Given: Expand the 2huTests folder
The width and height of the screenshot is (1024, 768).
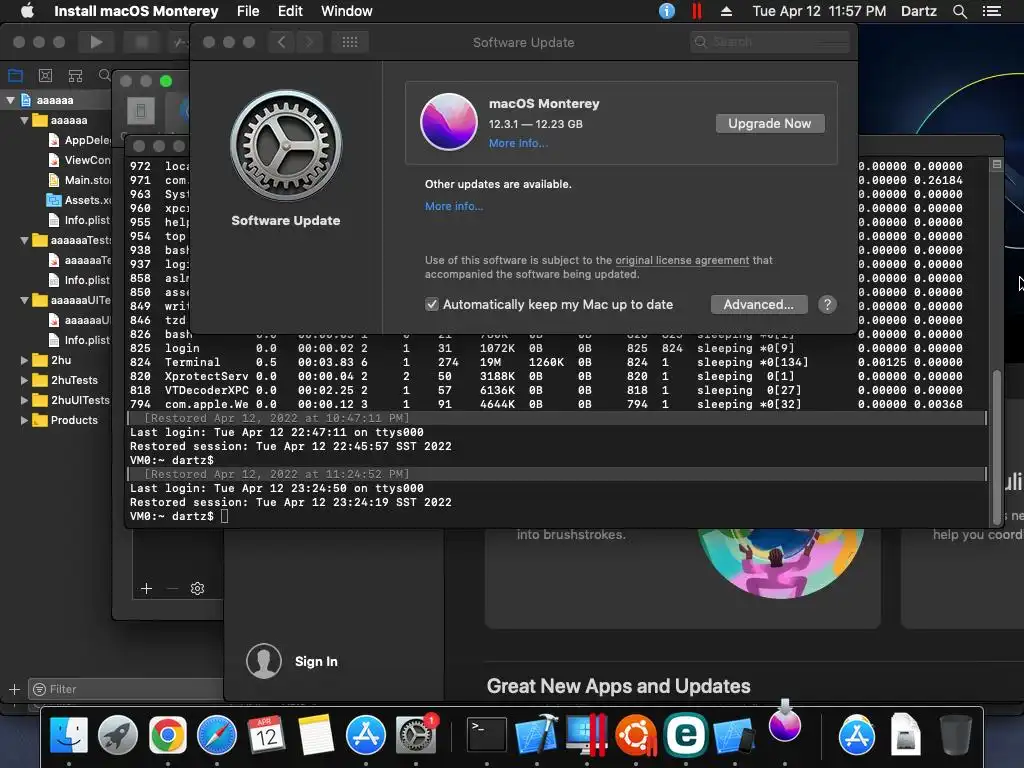Looking at the screenshot, I should [24, 380].
